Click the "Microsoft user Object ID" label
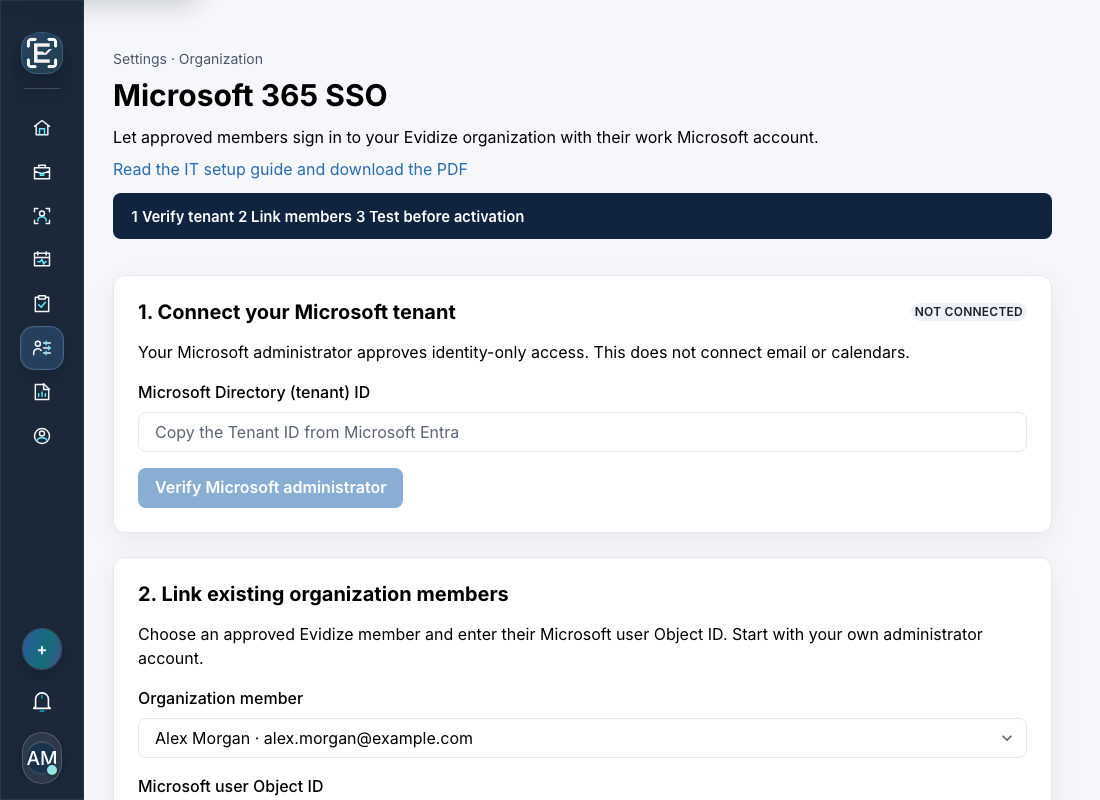Image resolution: width=1100 pixels, height=800 pixels. coord(230,786)
